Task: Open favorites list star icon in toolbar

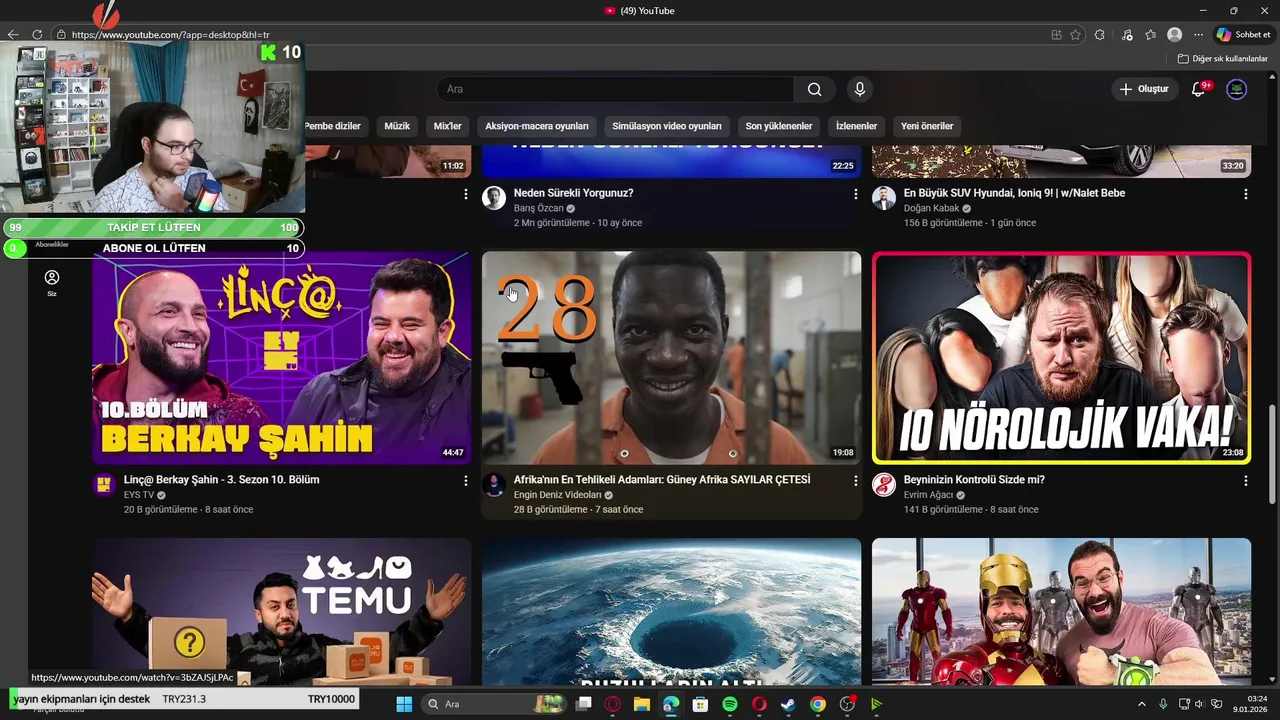Action: 1150,34
